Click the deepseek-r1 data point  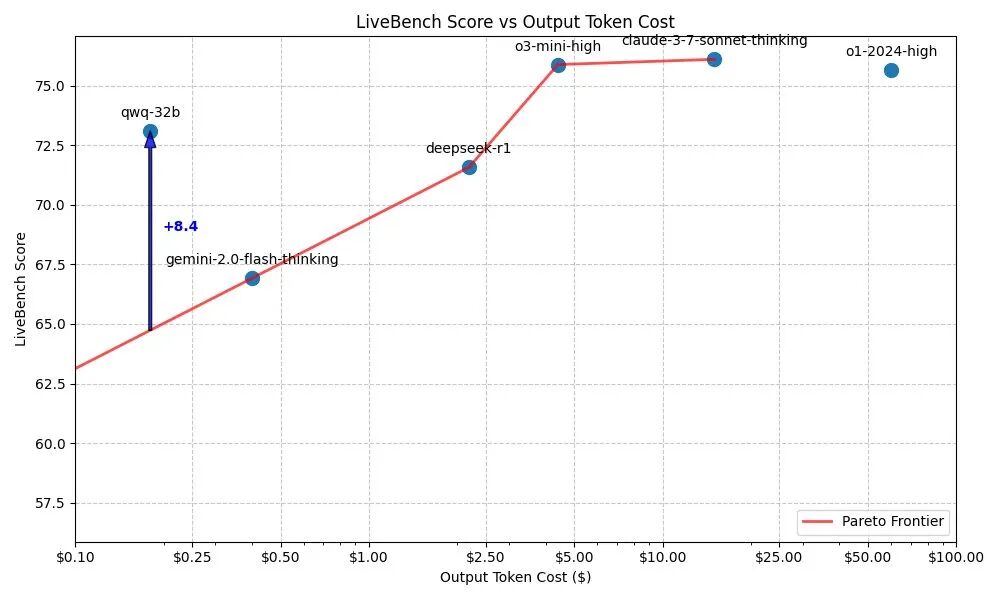[469, 167]
